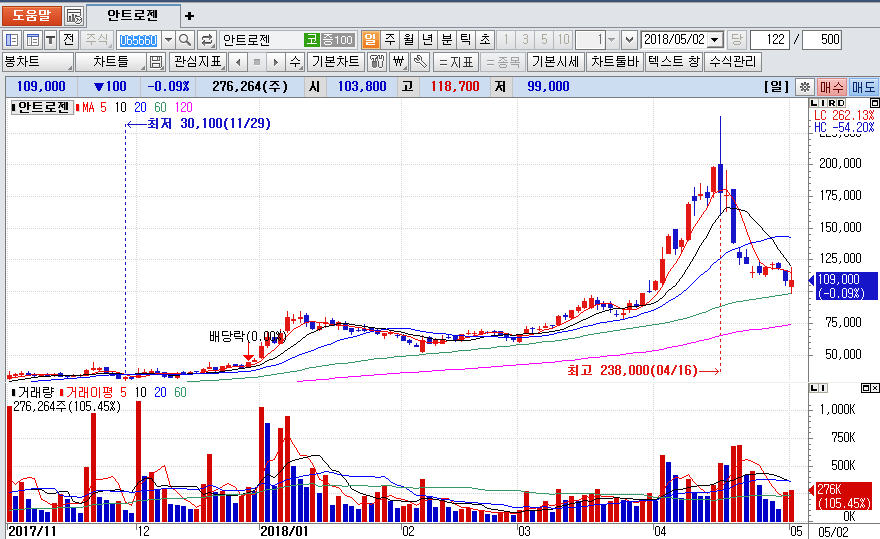Click the 수식관리 button
Image resolution: width=880 pixels, height=539 pixels.
click(733, 62)
